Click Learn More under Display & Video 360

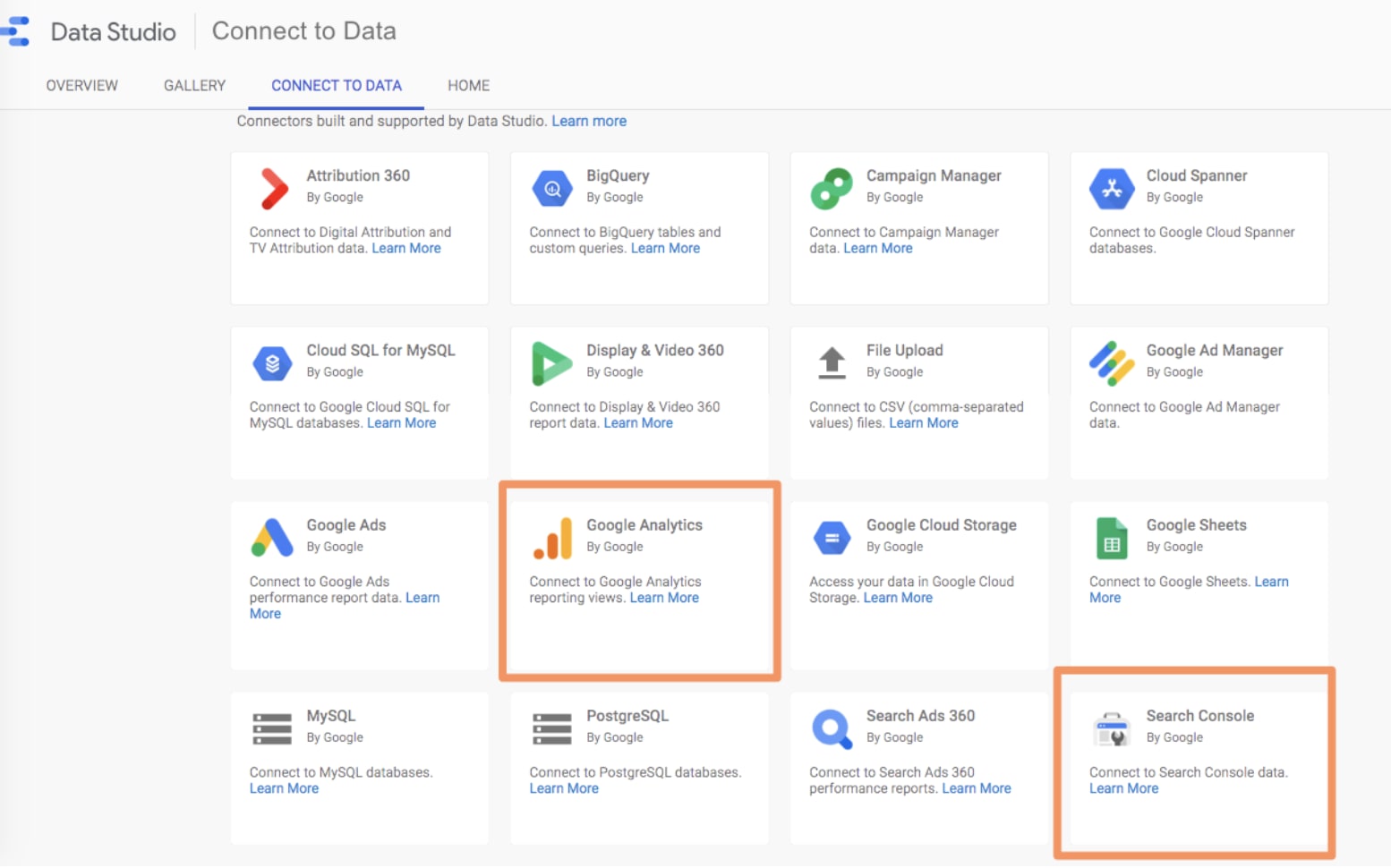point(638,422)
